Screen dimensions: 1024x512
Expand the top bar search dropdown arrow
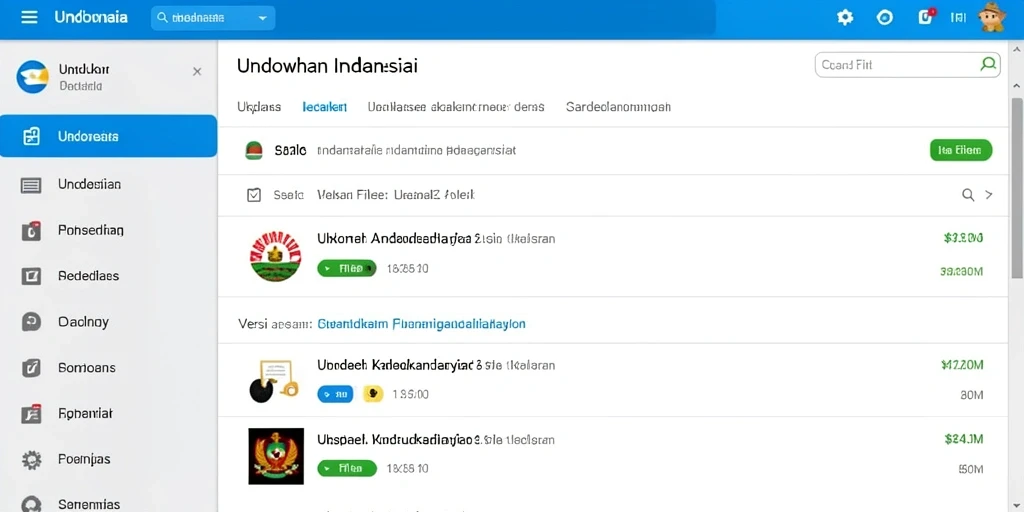(263, 18)
